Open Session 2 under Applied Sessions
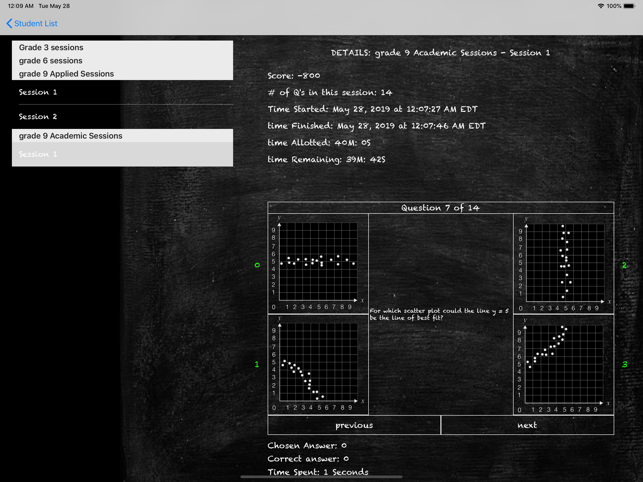 point(122,117)
